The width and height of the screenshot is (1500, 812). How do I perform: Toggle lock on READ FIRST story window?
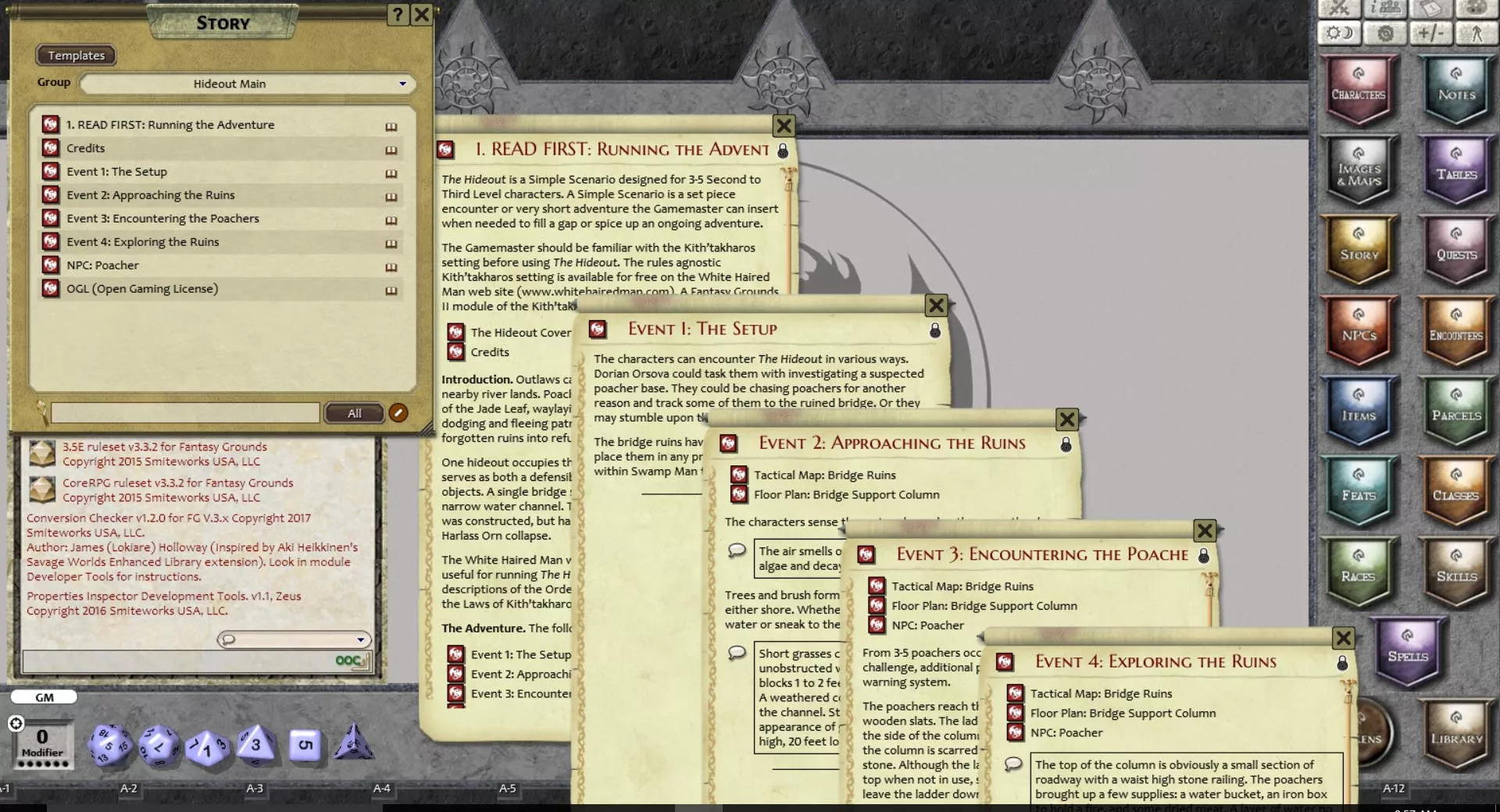click(783, 150)
